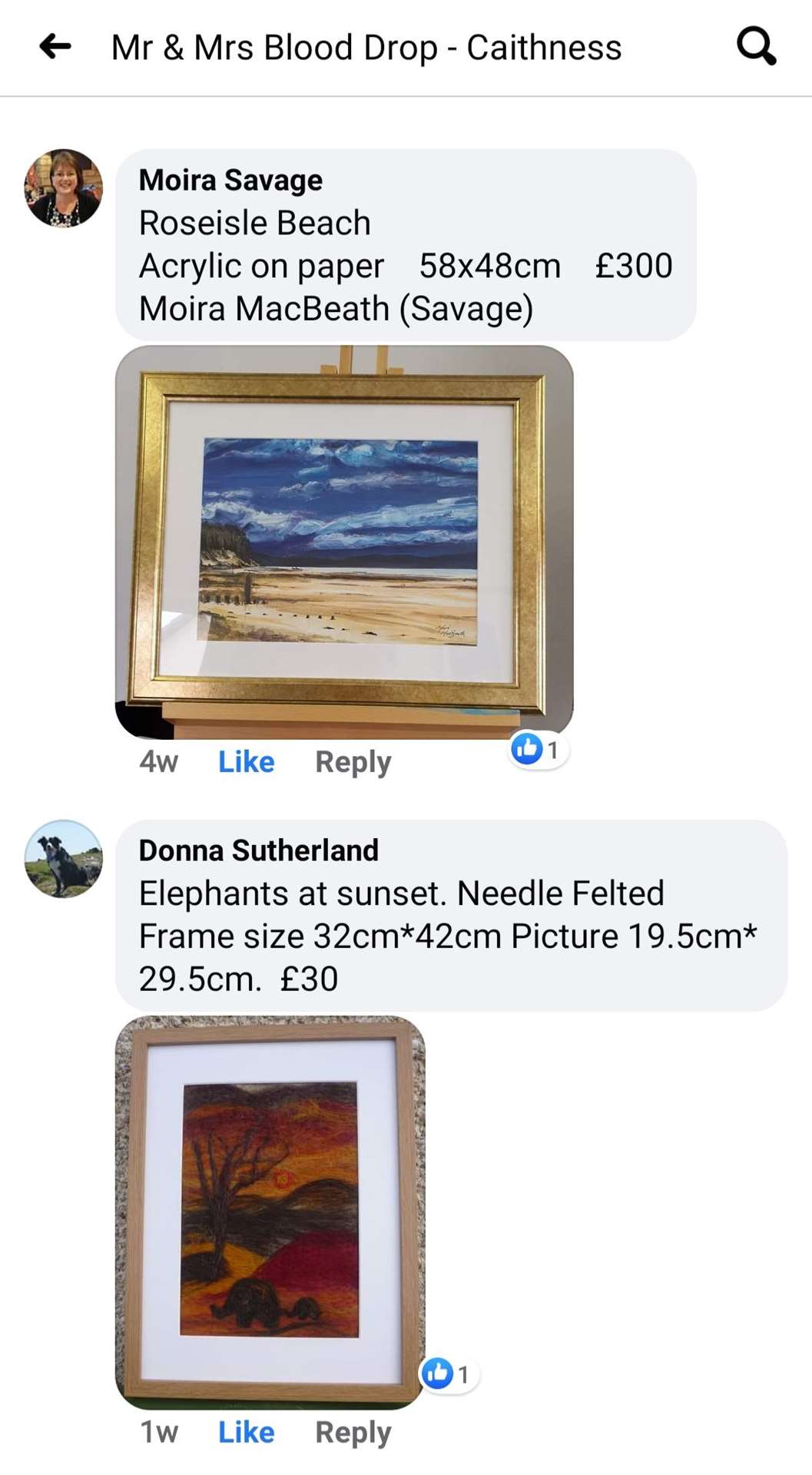Viewport: 812px width, 1475px height.
Task: Reply to Moira Savage's comment
Action: tap(353, 762)
